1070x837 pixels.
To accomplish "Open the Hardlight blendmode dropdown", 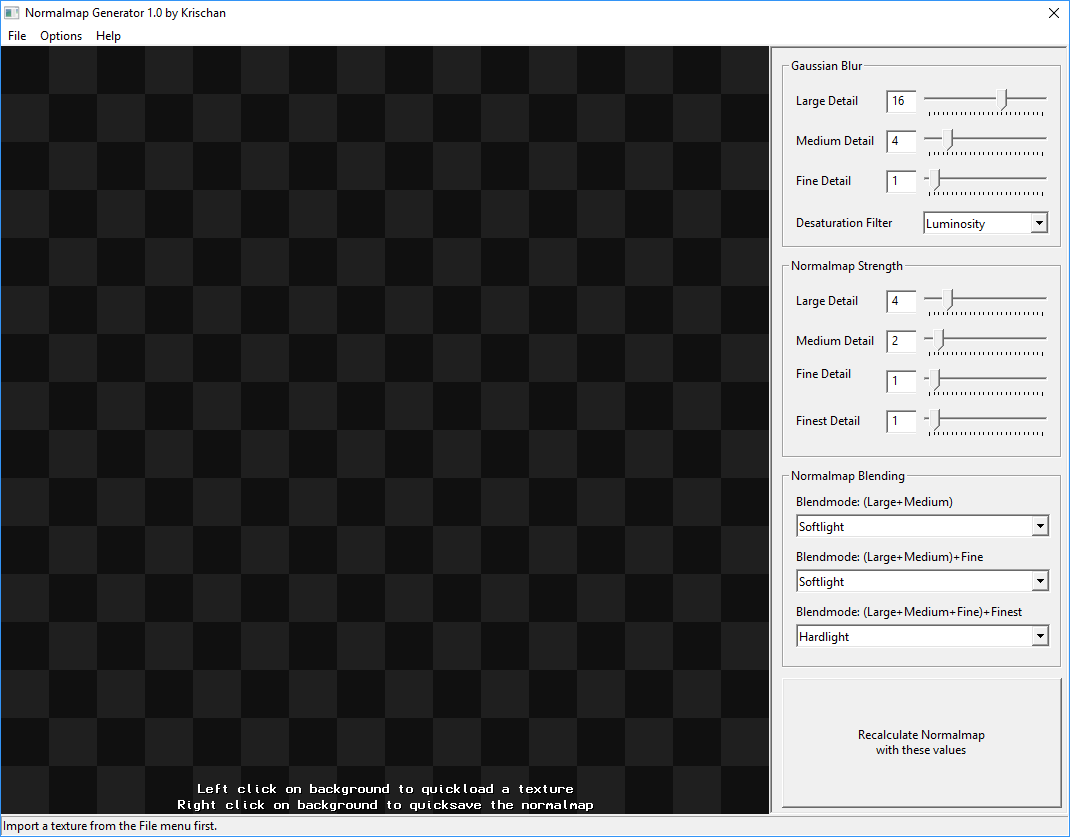I will pos(923,636).
